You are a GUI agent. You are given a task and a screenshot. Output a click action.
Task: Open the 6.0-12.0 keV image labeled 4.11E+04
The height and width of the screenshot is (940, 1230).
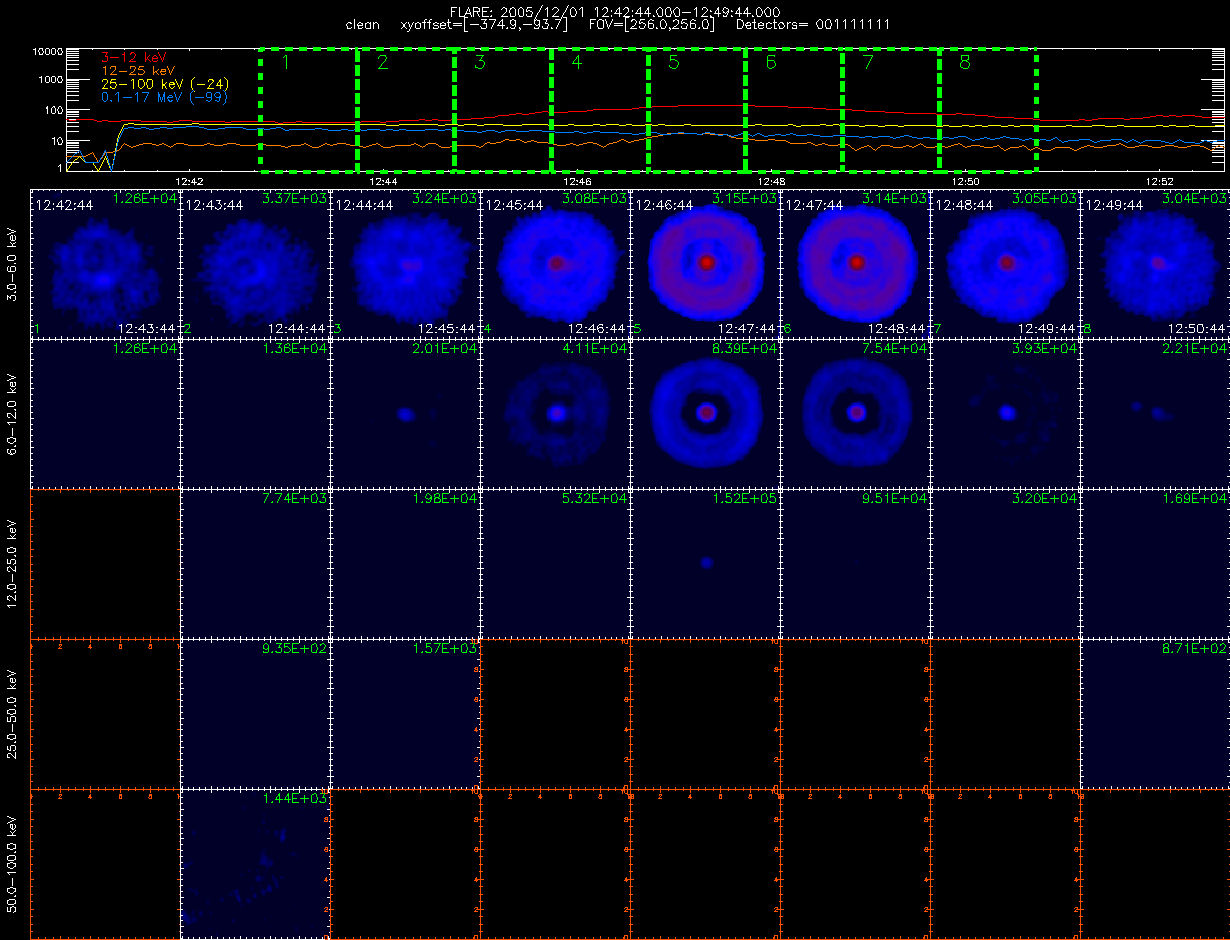(555, 412)
